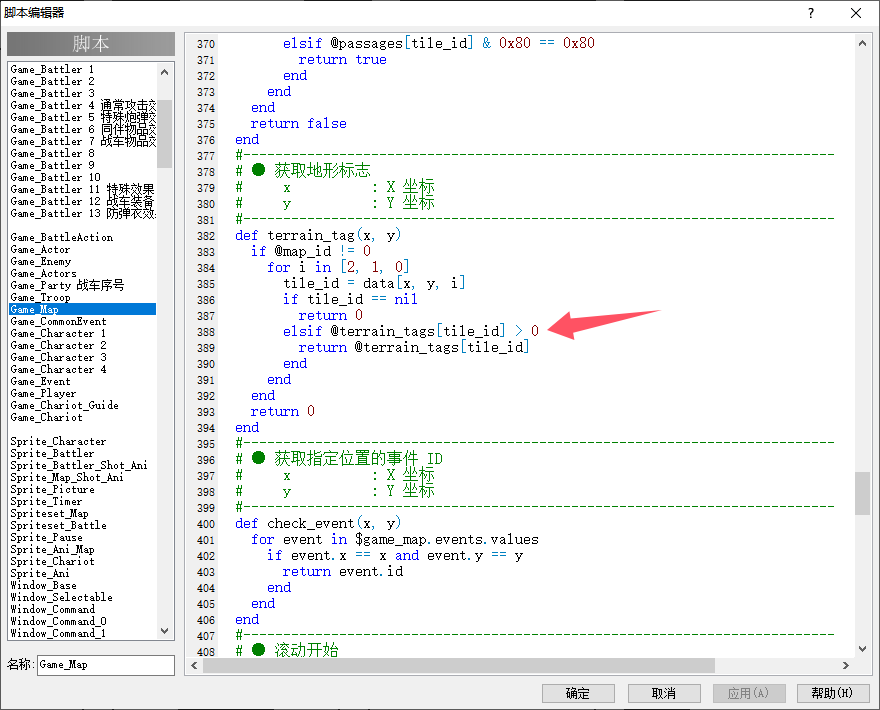Viewport: 880px width, 710px height.
Task: Select Game_Battler 2 script
Action: pos(52,81)
